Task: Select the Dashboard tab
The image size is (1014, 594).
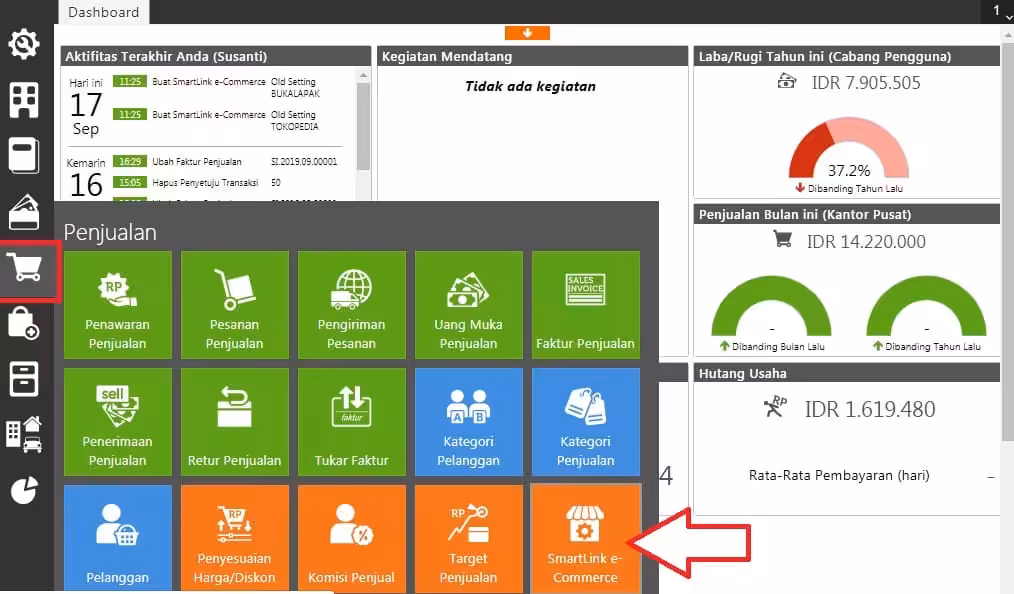Action: coord(103,12)
